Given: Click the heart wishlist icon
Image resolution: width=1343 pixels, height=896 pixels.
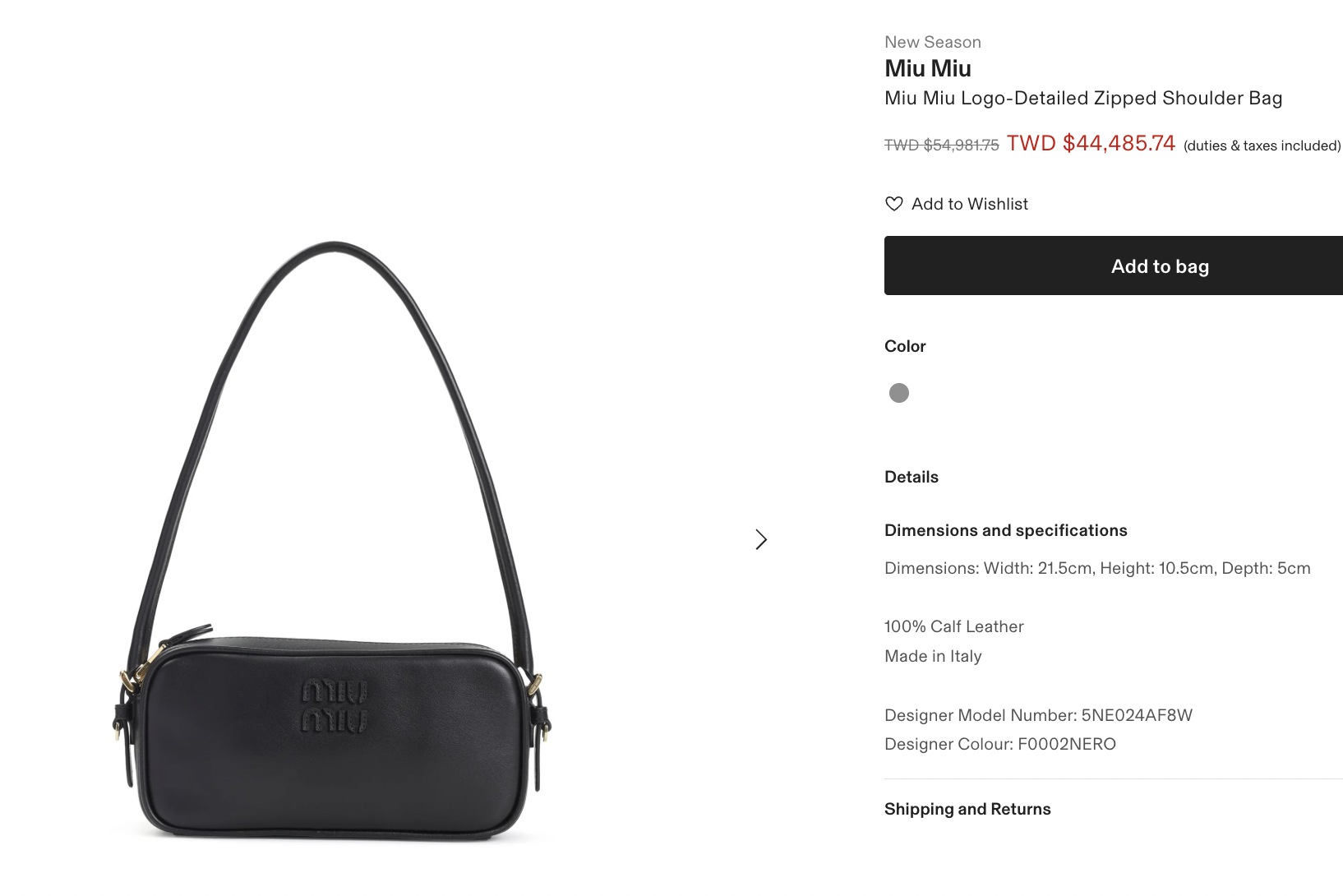Looking at the screenshot, I should point(894,204).
